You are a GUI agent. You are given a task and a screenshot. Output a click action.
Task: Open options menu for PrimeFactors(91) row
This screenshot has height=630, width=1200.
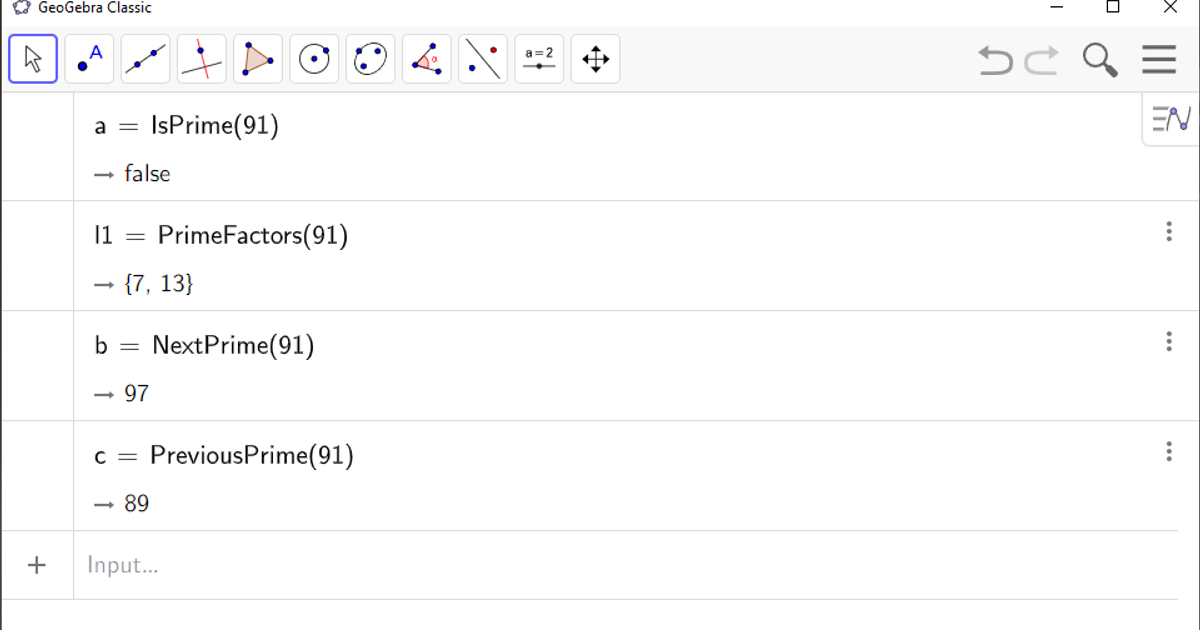click(1169, 232)
